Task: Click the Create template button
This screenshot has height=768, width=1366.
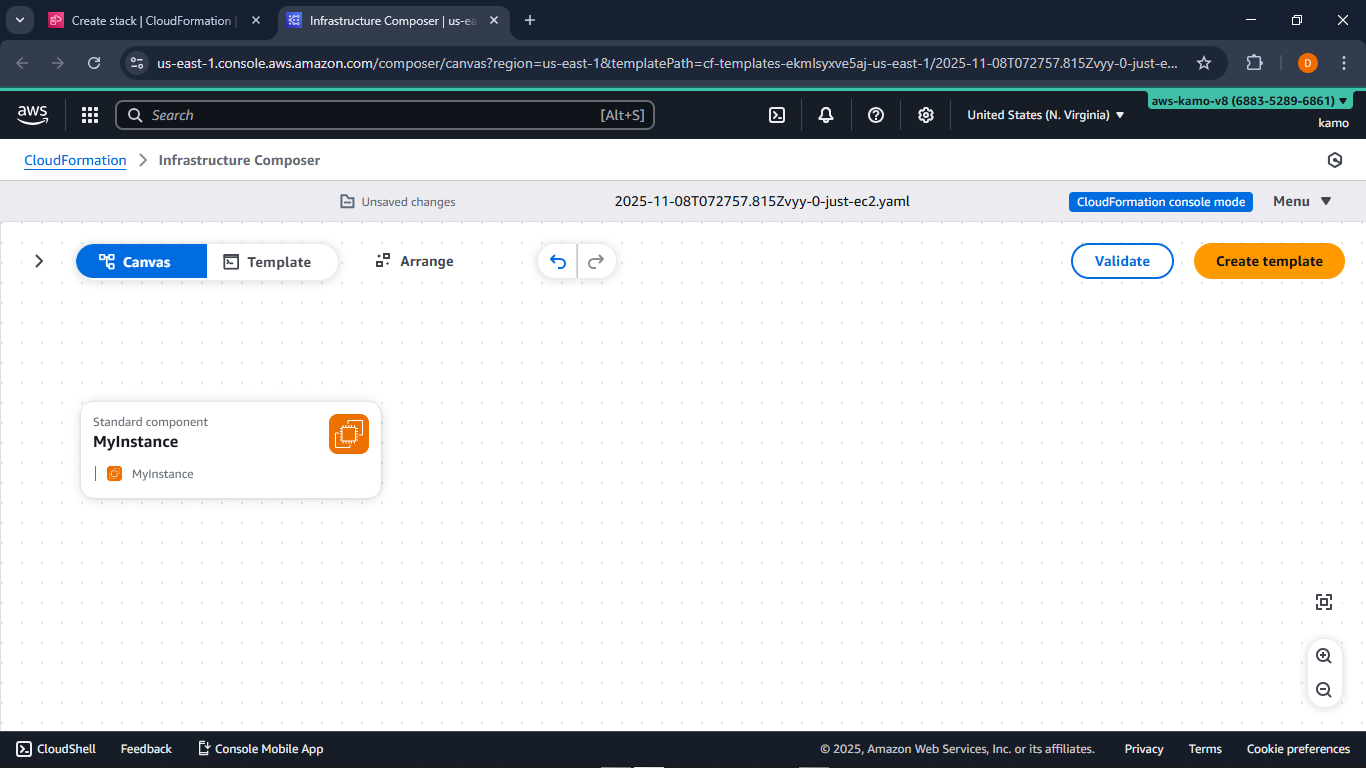Action: [x=1269, y=261]
